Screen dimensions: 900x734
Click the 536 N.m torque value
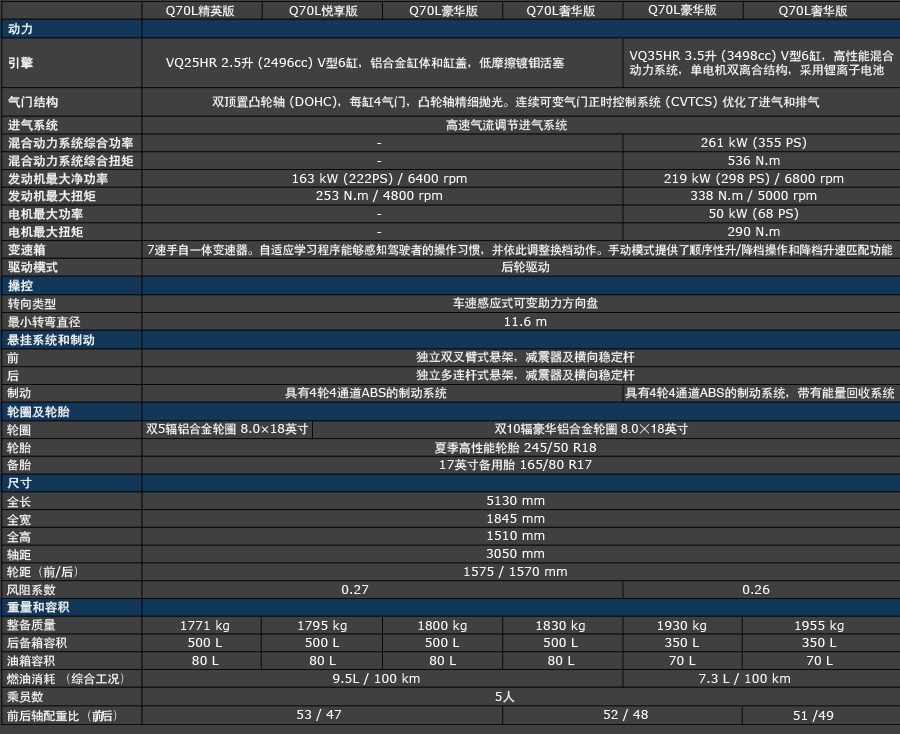[753, 161]
